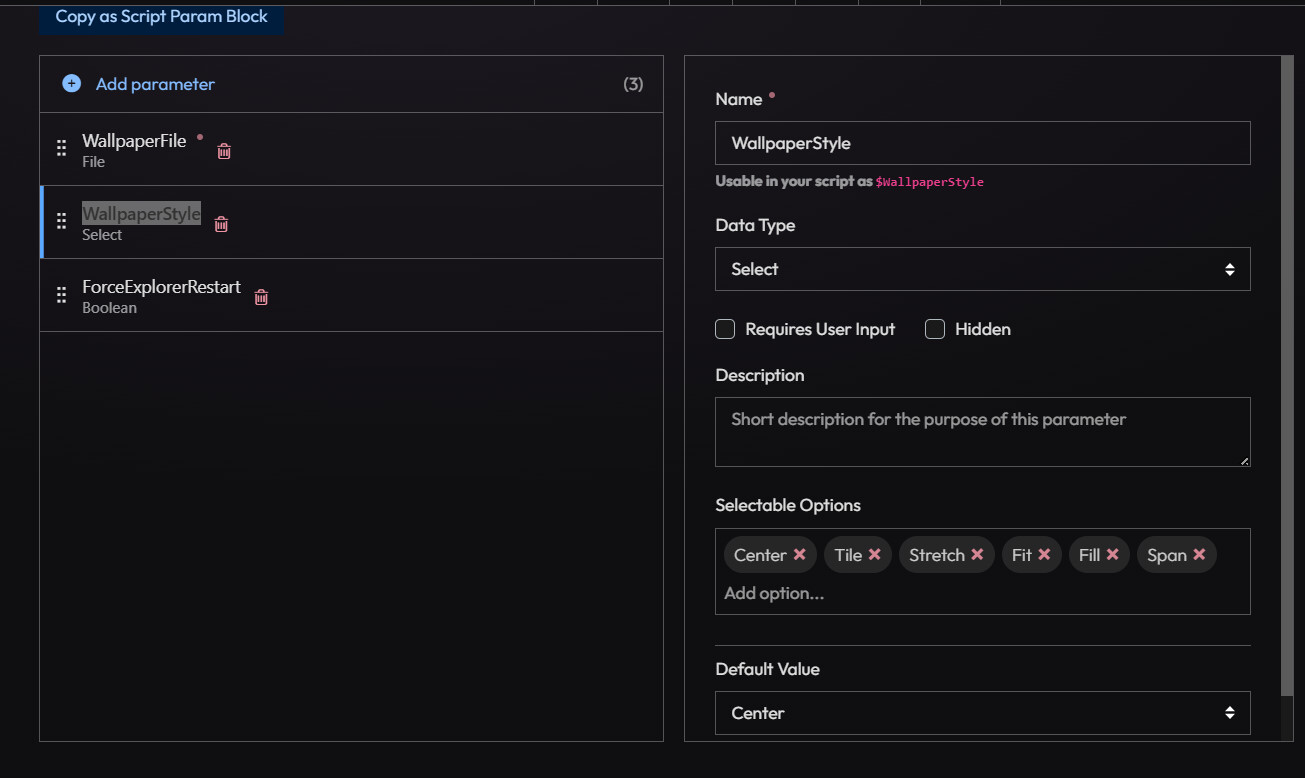This screenshot has width=1305, height=778.
Task: Click the properties panel vertical scrollbar
Action: pyautogui.click(x=1286, y=375)
